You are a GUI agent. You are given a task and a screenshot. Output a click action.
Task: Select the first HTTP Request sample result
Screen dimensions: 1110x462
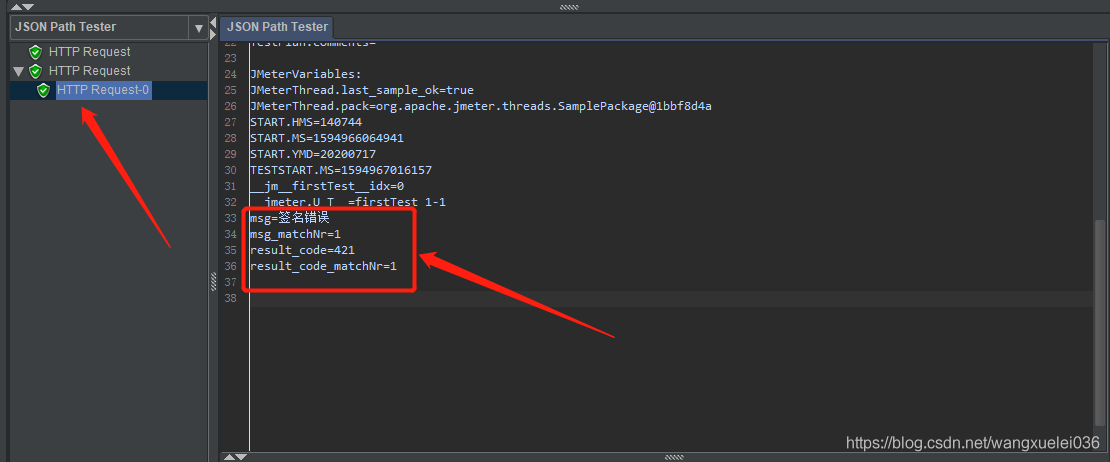pyautogui.click(x=89, y=52)
